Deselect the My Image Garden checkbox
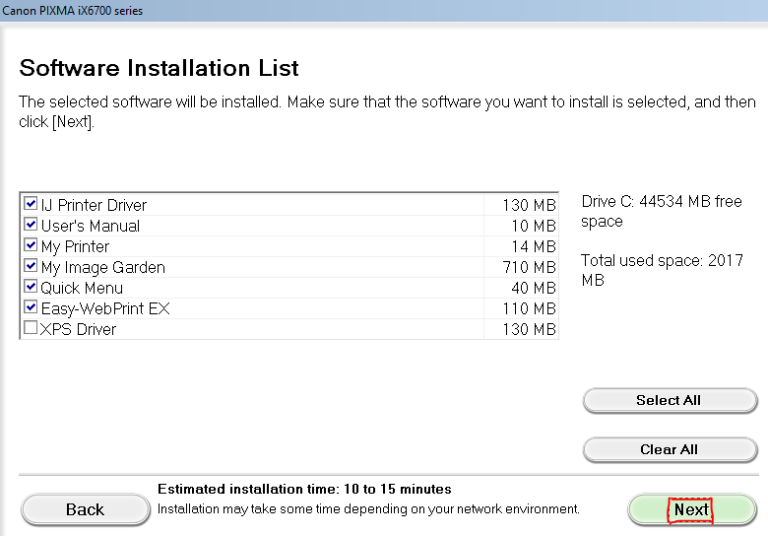The width and height of the screenshot is (768, 536). click(31, 266)
